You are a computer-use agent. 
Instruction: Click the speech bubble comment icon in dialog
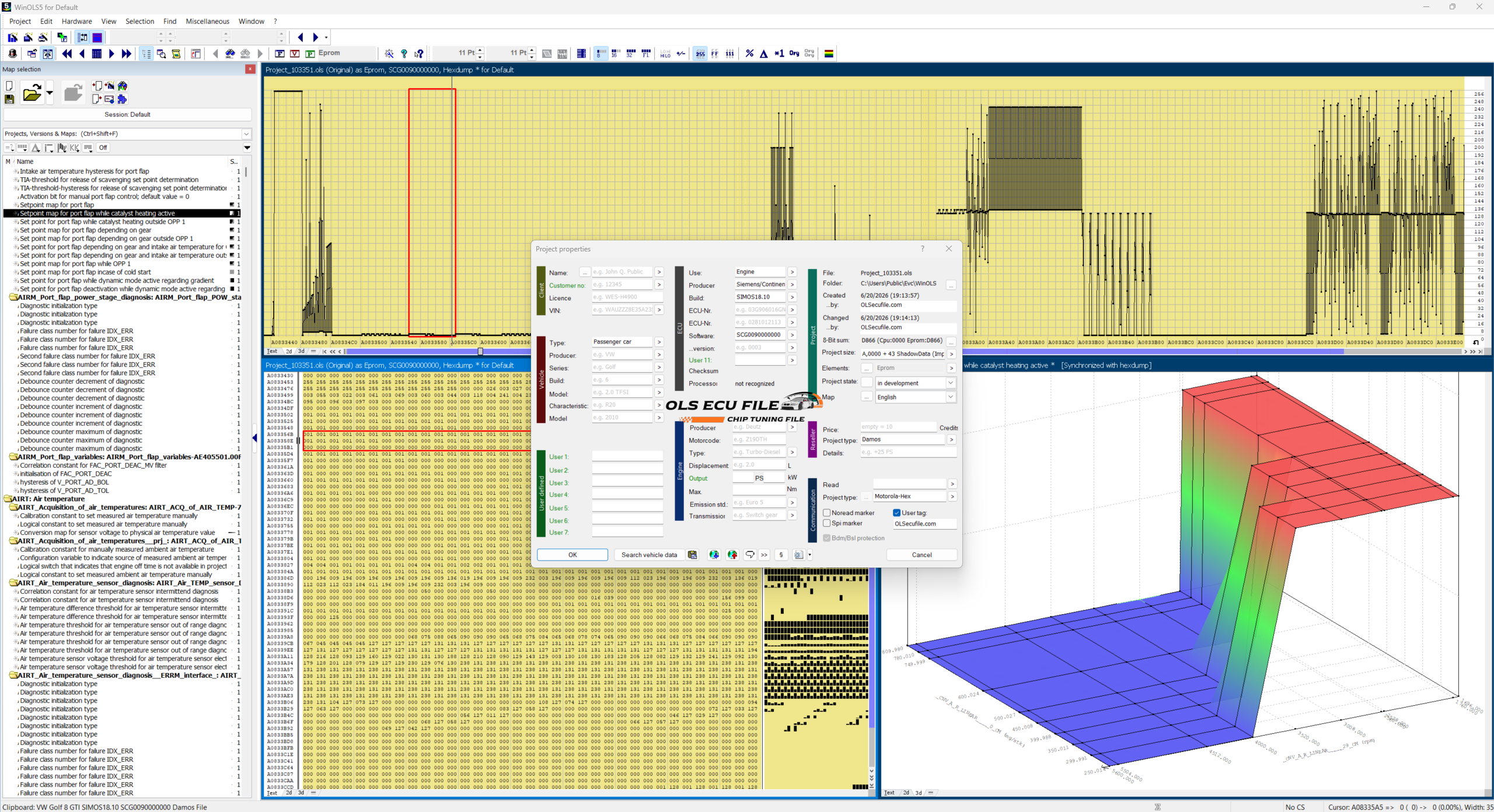pyautogui.click(x=750, y=555)
